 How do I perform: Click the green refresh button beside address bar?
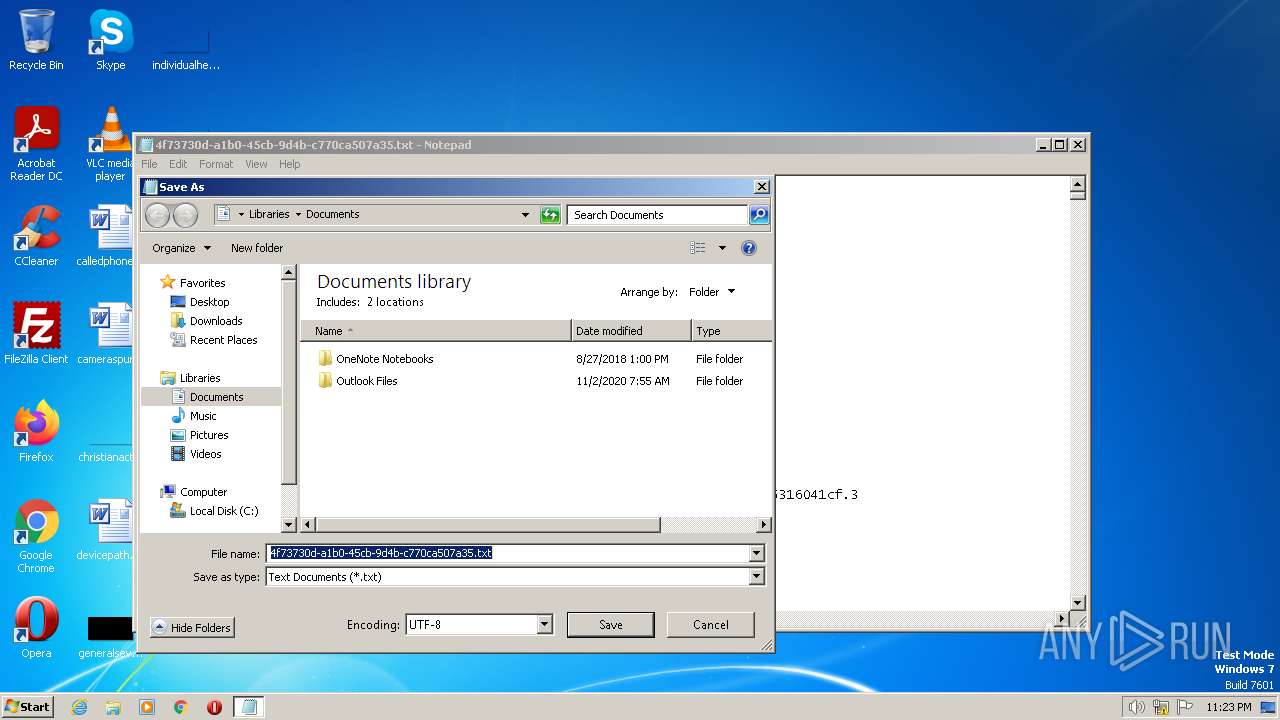click(x=550, y=215)
